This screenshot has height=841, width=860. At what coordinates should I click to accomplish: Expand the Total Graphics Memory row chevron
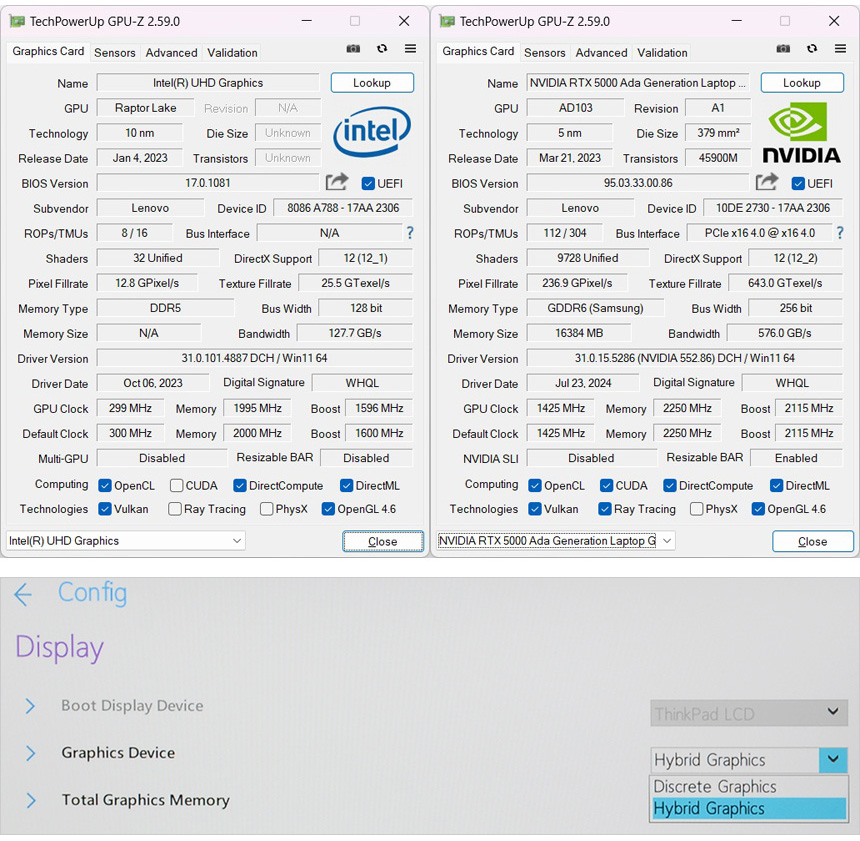pyautogui.click(x=30, y=801)
